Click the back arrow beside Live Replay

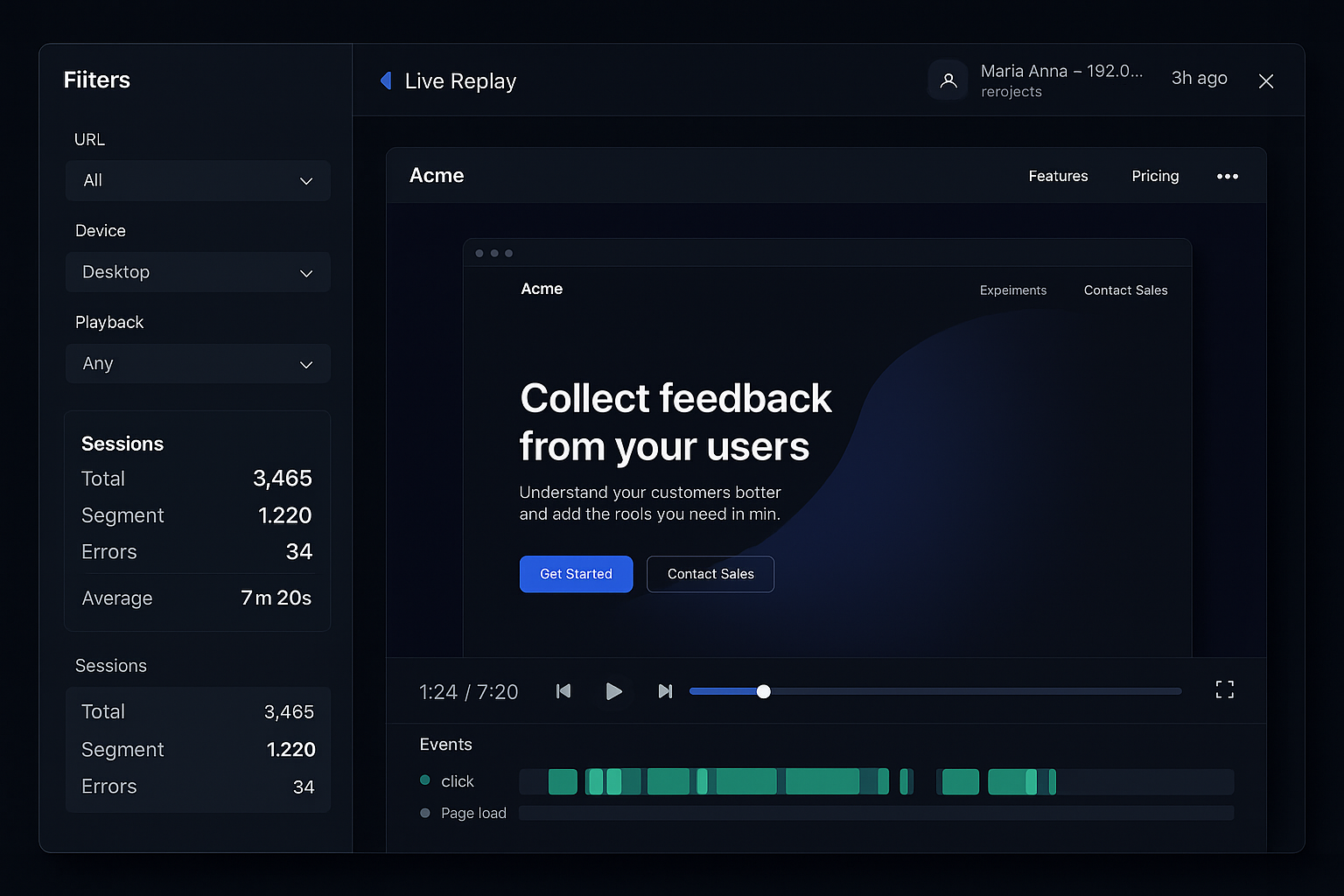pos(386,80)
